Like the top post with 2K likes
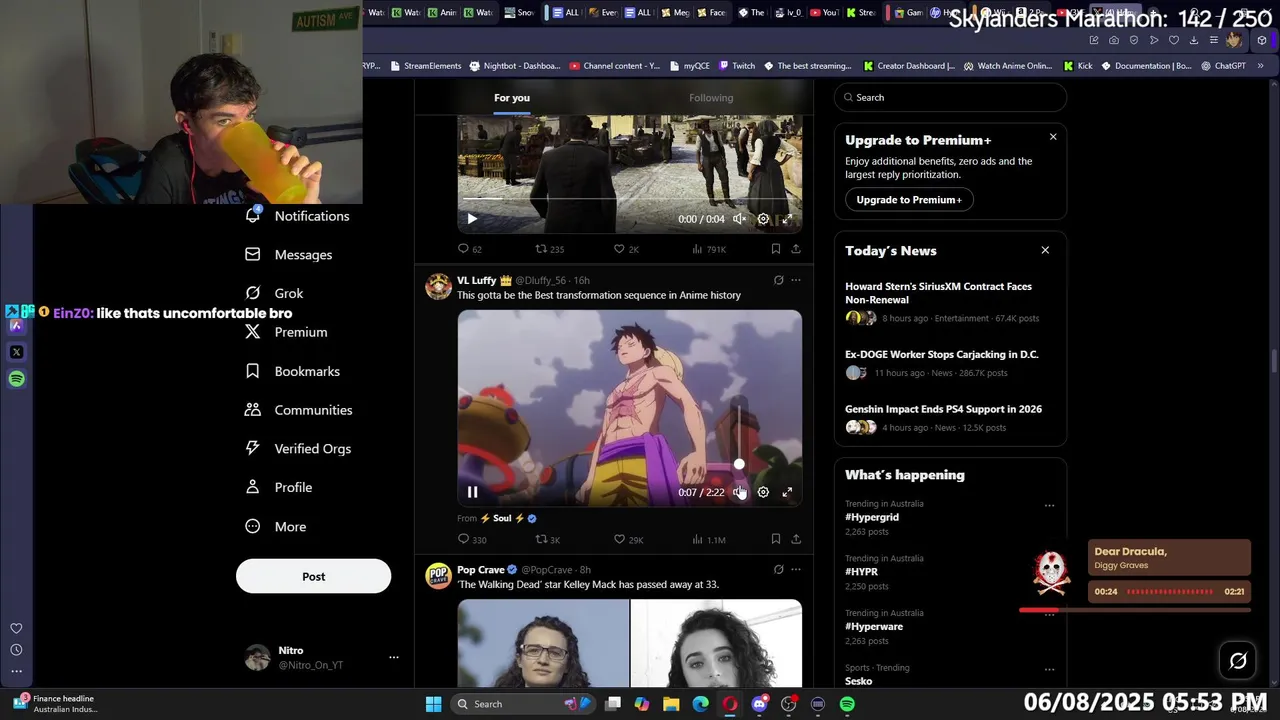This screenshot has height=720, width=1280. (626, 249)
